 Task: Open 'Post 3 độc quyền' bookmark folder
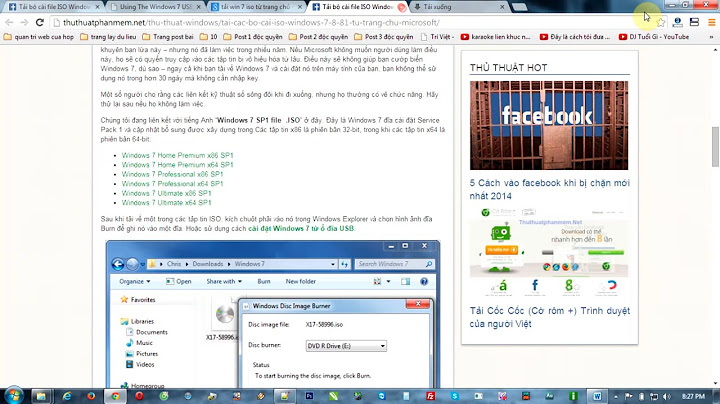point(384,37)
